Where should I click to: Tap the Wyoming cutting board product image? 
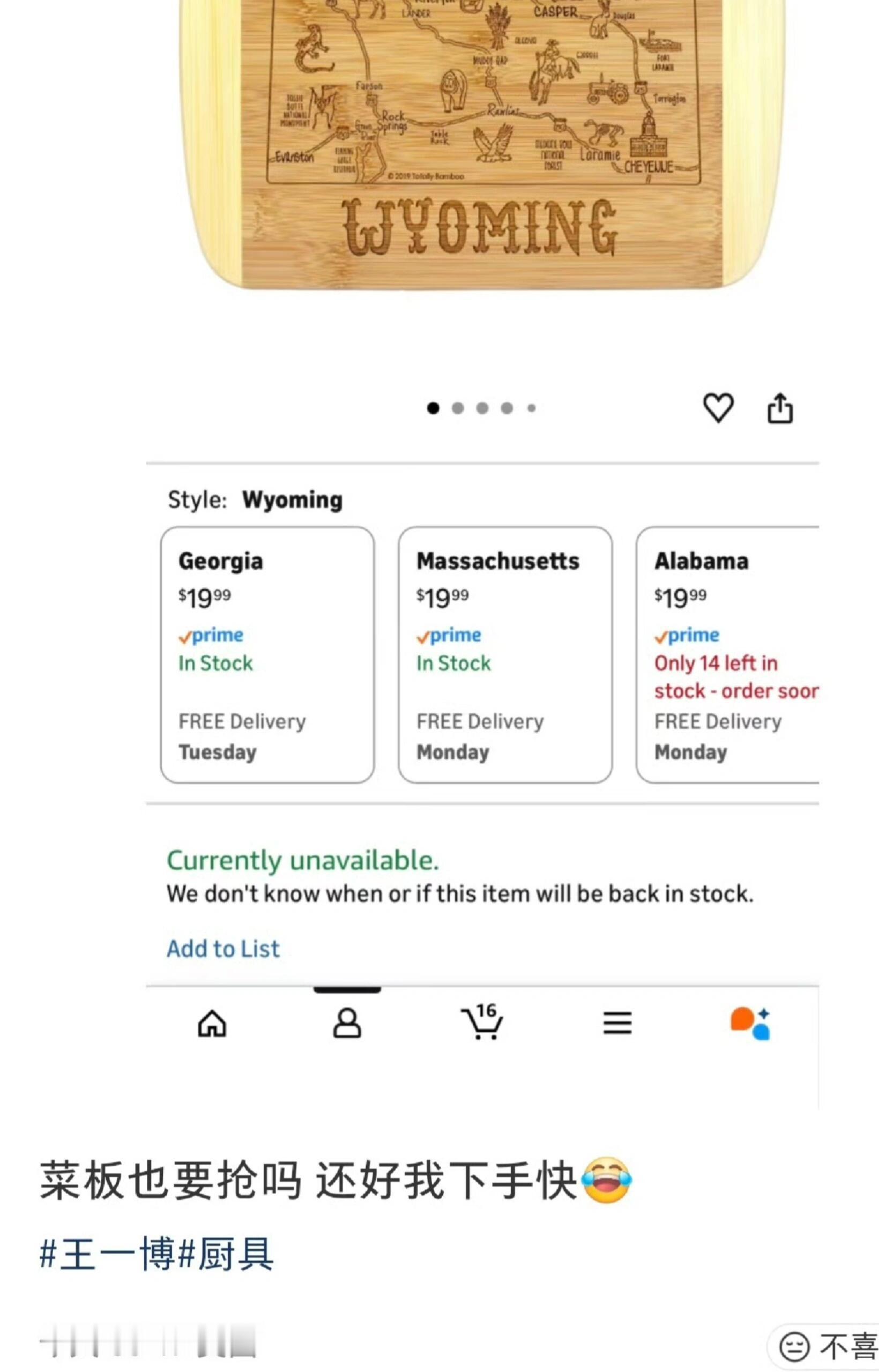pyautogui.click(x=482, y=143)
